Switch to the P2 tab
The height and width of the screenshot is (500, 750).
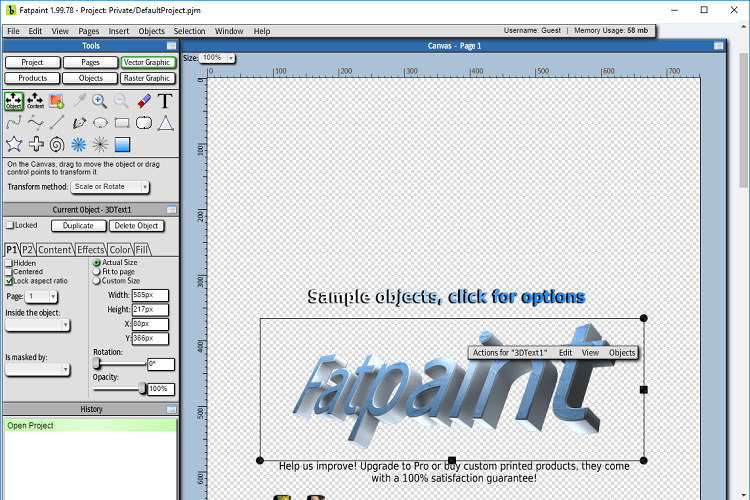pyautogui.click(x=27, y=250)
